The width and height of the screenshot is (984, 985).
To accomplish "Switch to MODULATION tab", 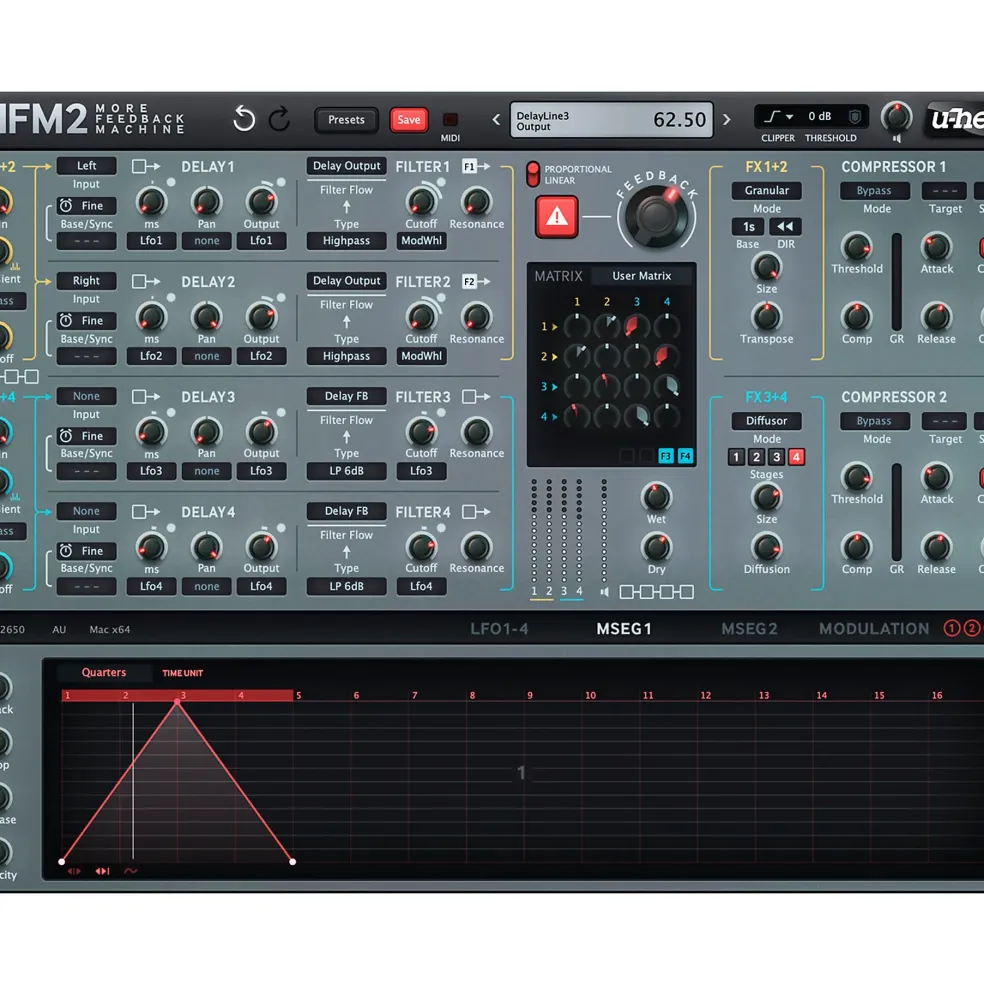I will pos(874,629).
